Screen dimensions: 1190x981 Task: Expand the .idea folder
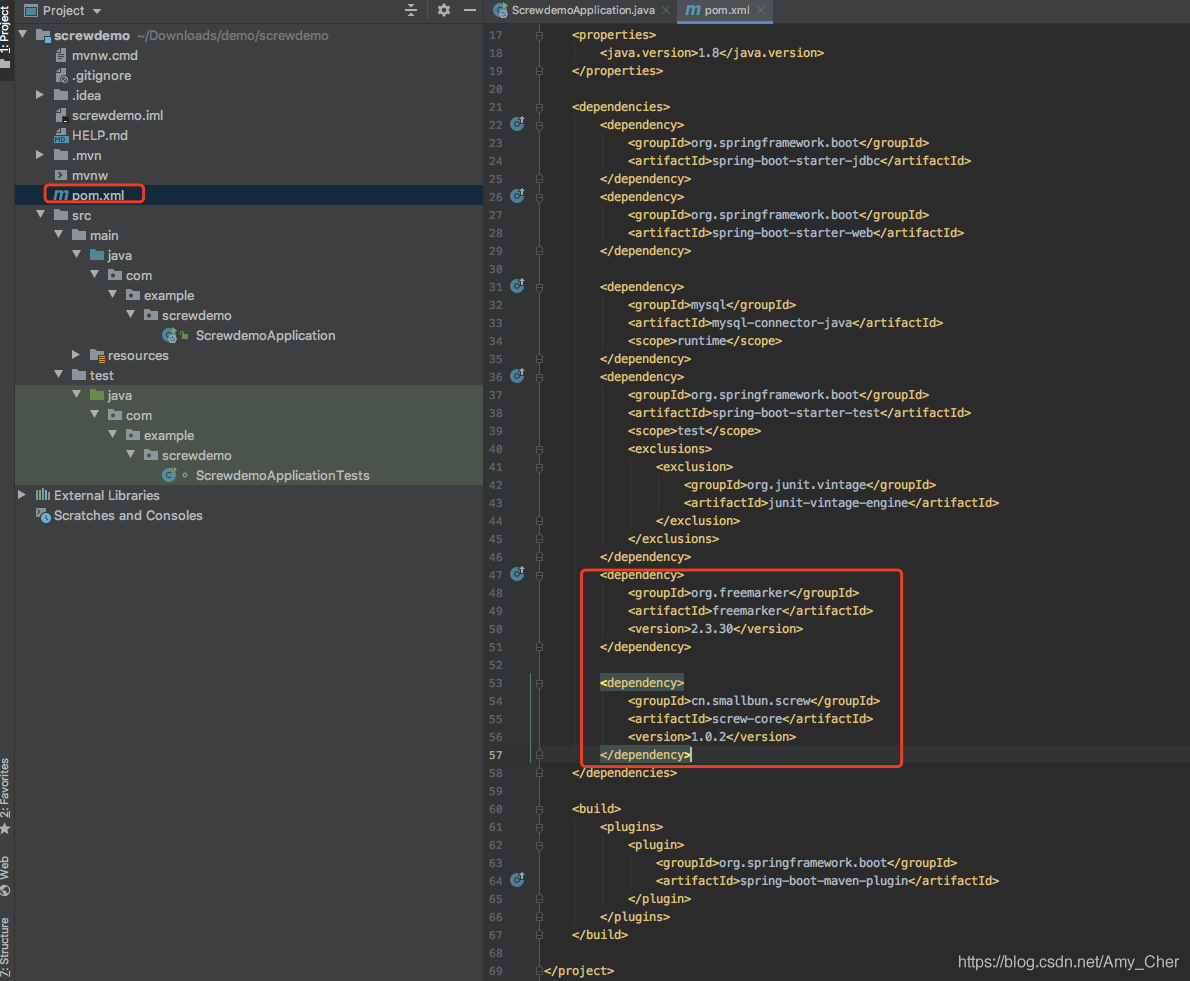pyautogui.click(x=40, y=95)
